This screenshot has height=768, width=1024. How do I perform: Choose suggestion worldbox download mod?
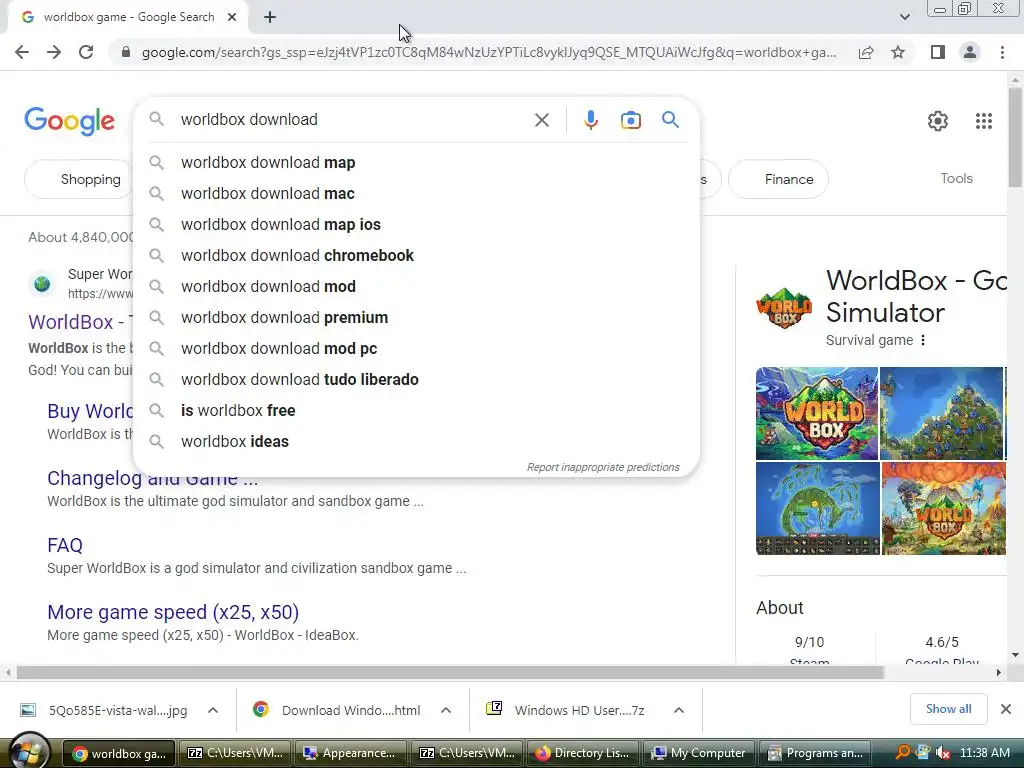416,287
